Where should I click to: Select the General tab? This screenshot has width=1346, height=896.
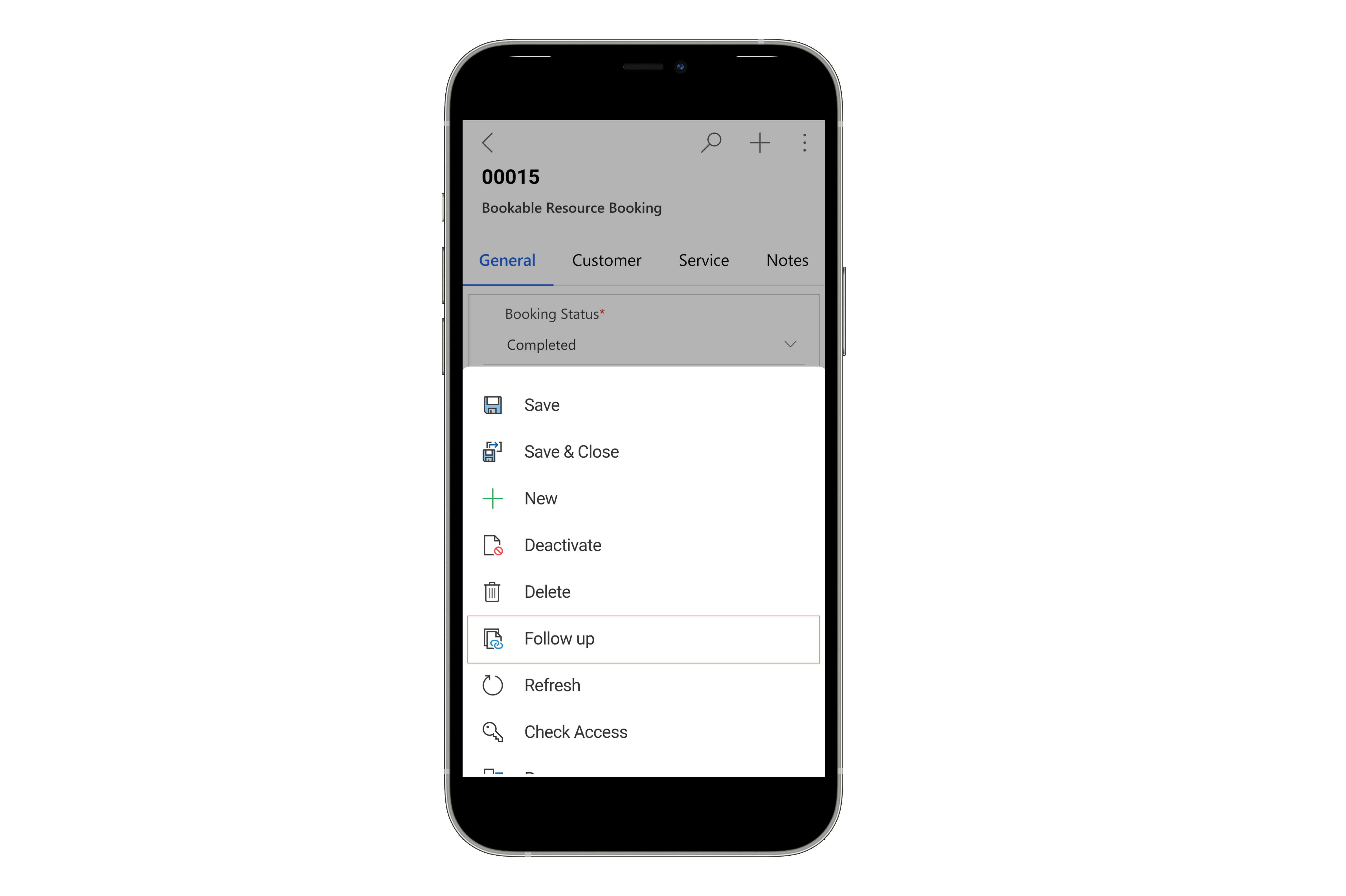coord(507,261)
